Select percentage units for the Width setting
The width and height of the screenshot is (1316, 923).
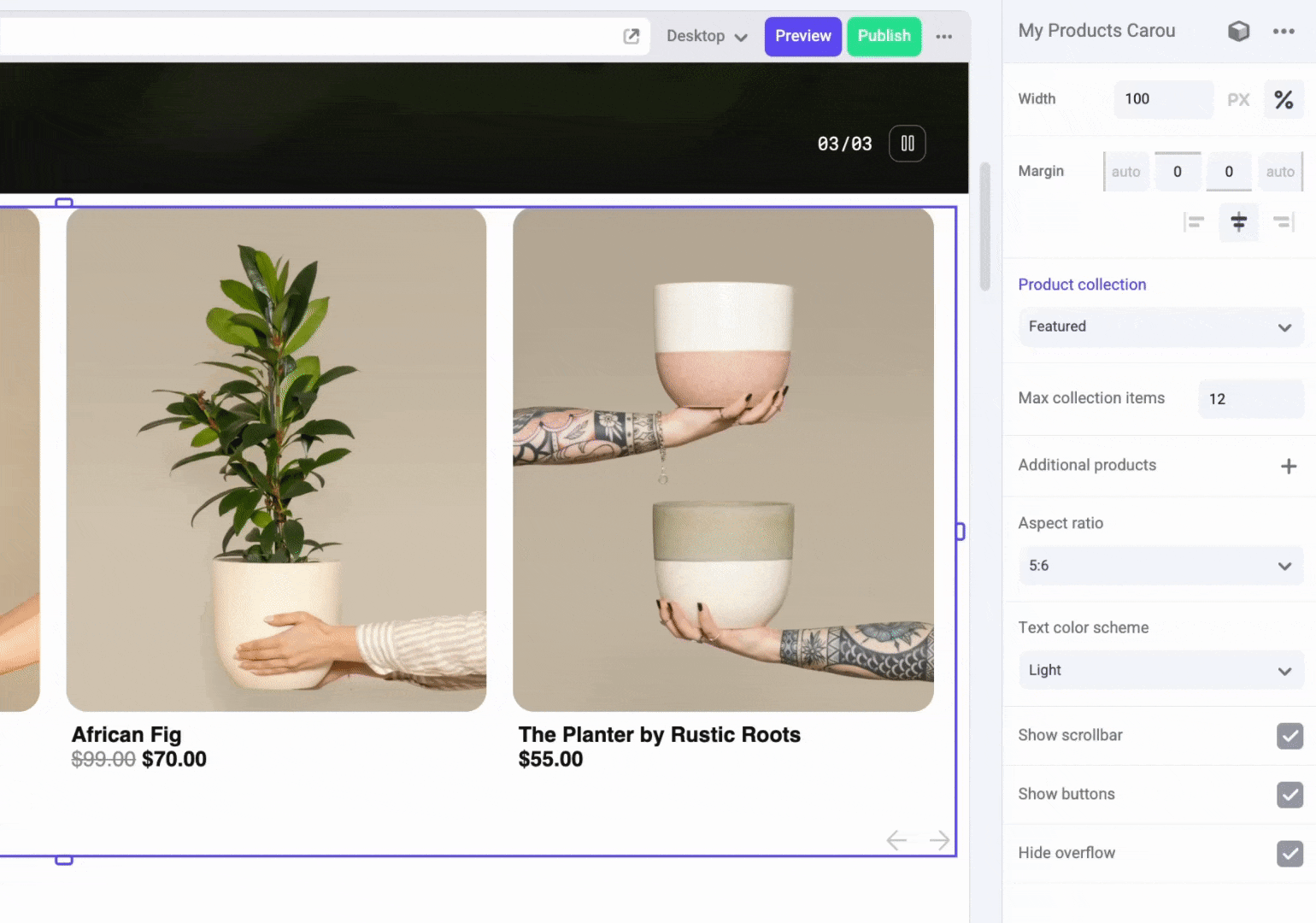(1284, 99)
